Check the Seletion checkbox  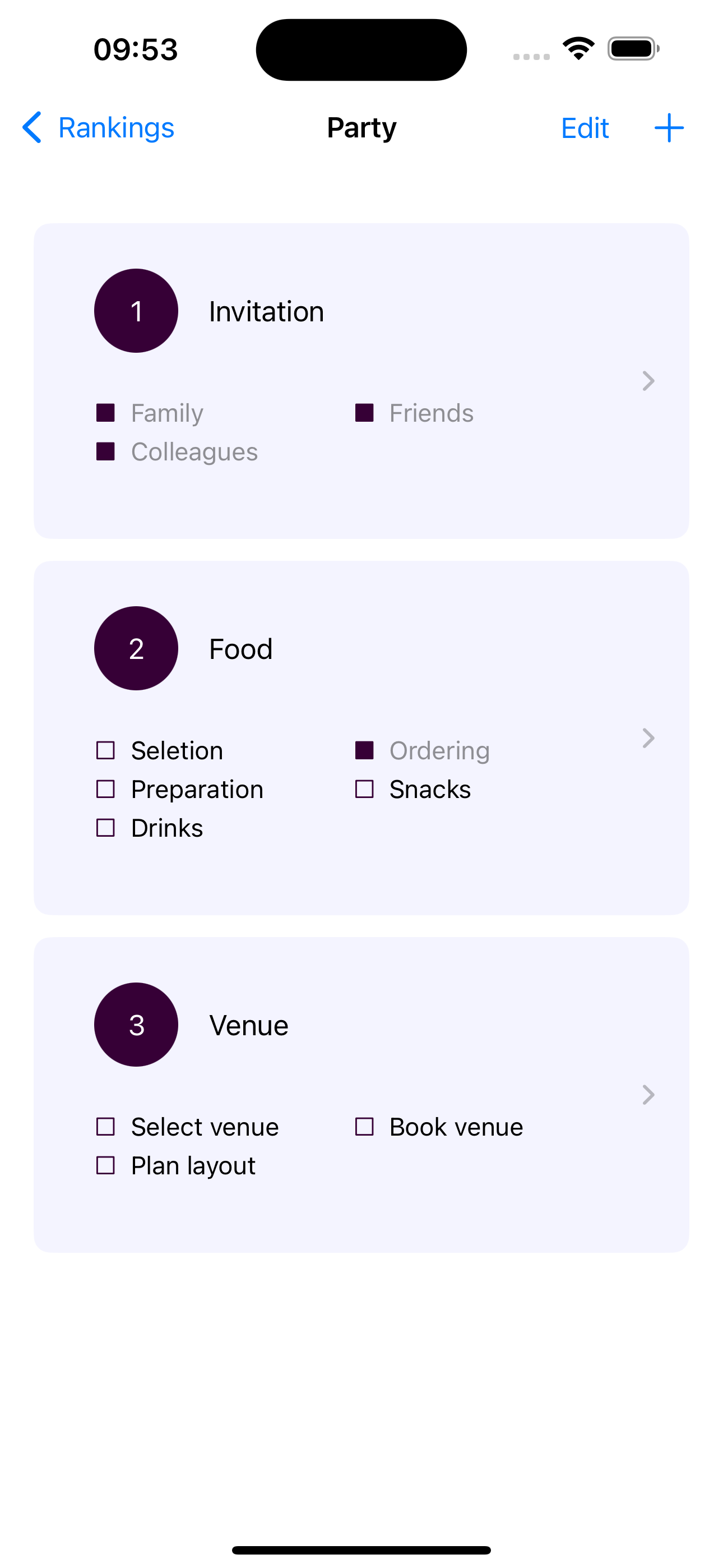coord(105,750)
